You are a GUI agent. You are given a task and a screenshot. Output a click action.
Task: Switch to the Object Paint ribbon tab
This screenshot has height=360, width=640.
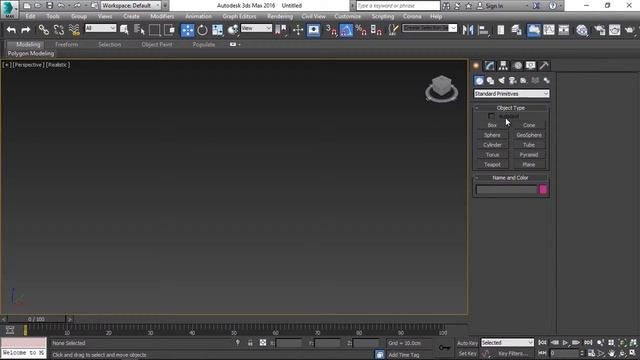point(157,44)
